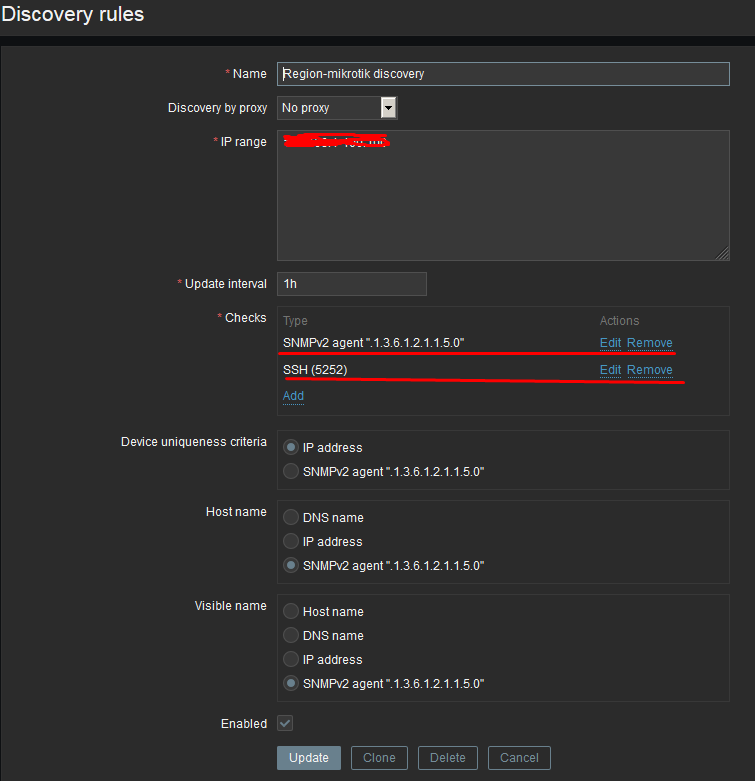
Task: Set Visible name to Host name
Action: [291, 612]
